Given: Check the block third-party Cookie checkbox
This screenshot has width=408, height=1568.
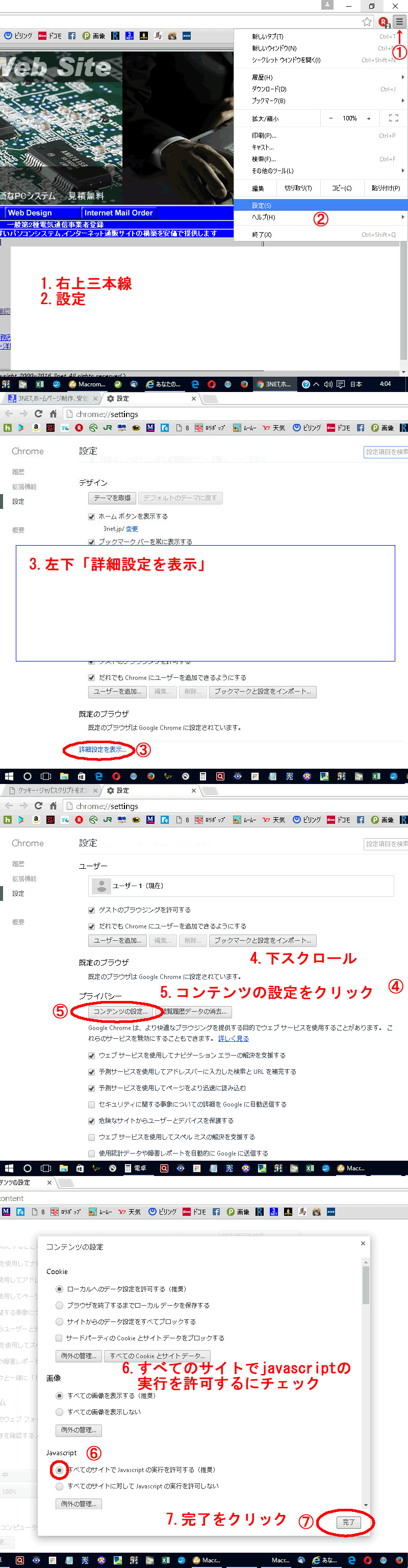Looking at the screenshot, I should 59,1338.
